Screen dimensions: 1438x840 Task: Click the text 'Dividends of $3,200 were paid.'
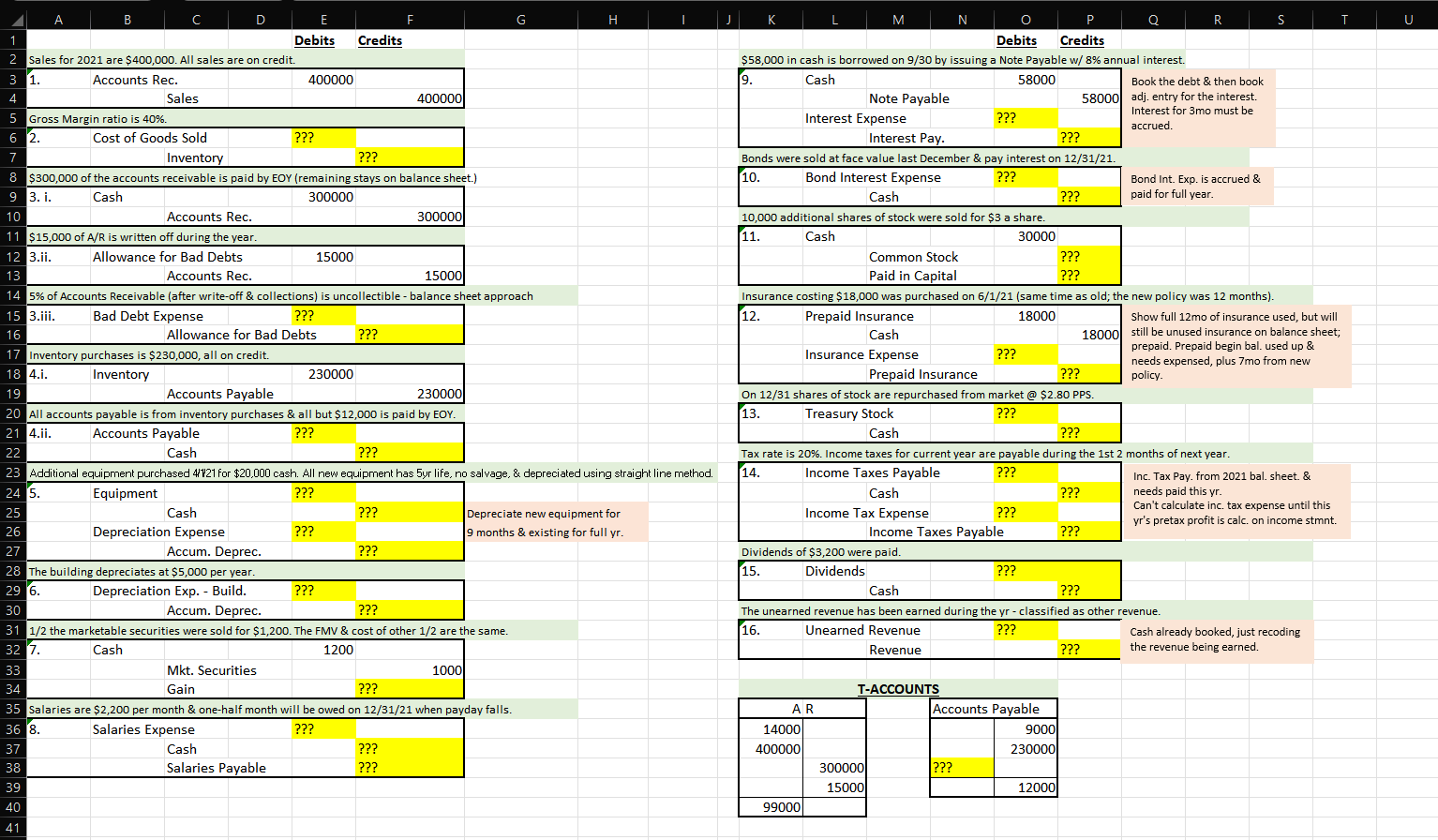(821, 552)
